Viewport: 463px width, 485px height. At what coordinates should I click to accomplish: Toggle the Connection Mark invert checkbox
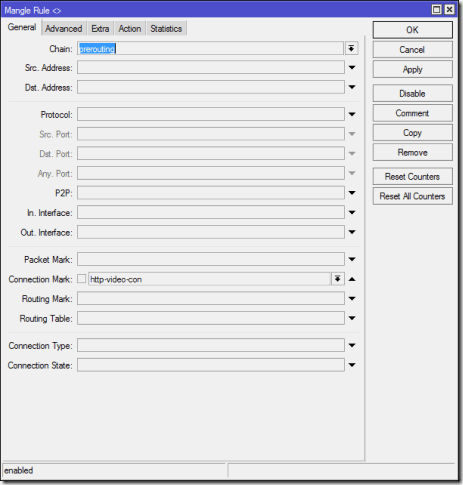click(82, 279)
